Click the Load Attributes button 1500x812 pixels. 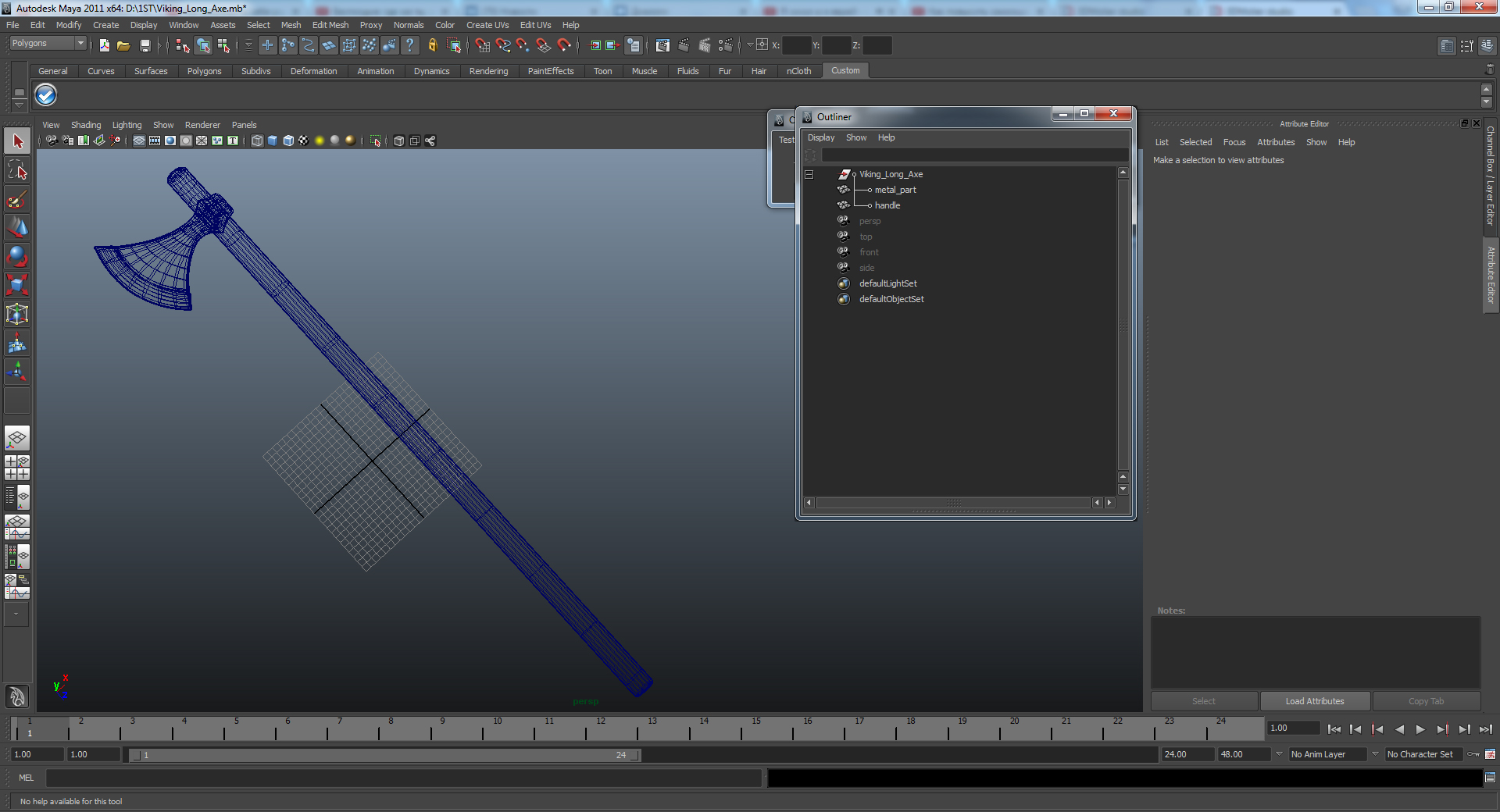tap(1315, 701)
